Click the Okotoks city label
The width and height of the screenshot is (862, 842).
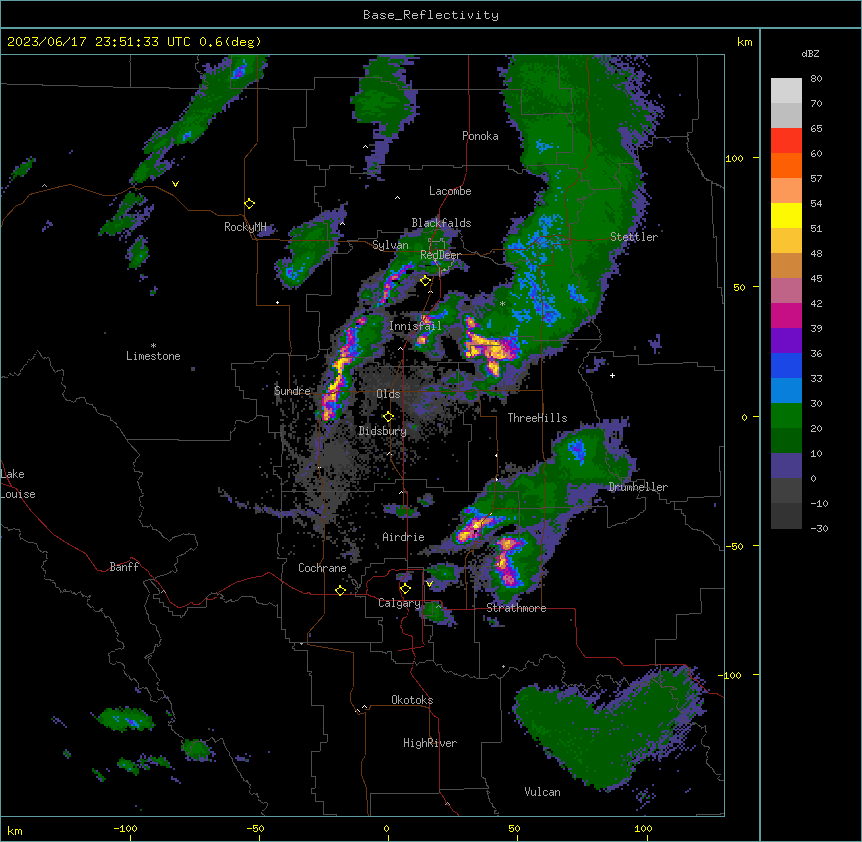pos(412,700)
